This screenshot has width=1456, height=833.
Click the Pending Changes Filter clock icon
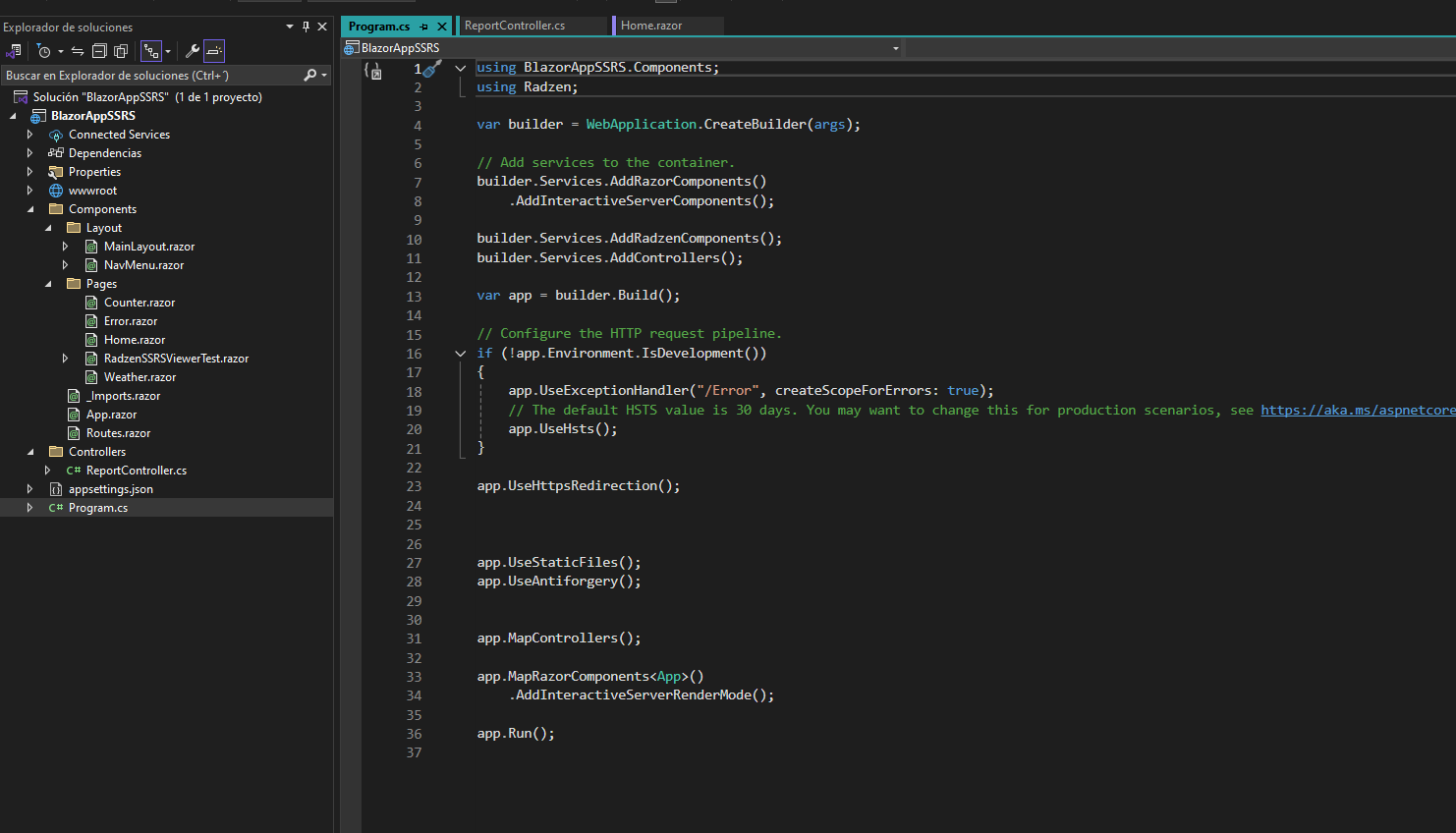tap(44, 51)
